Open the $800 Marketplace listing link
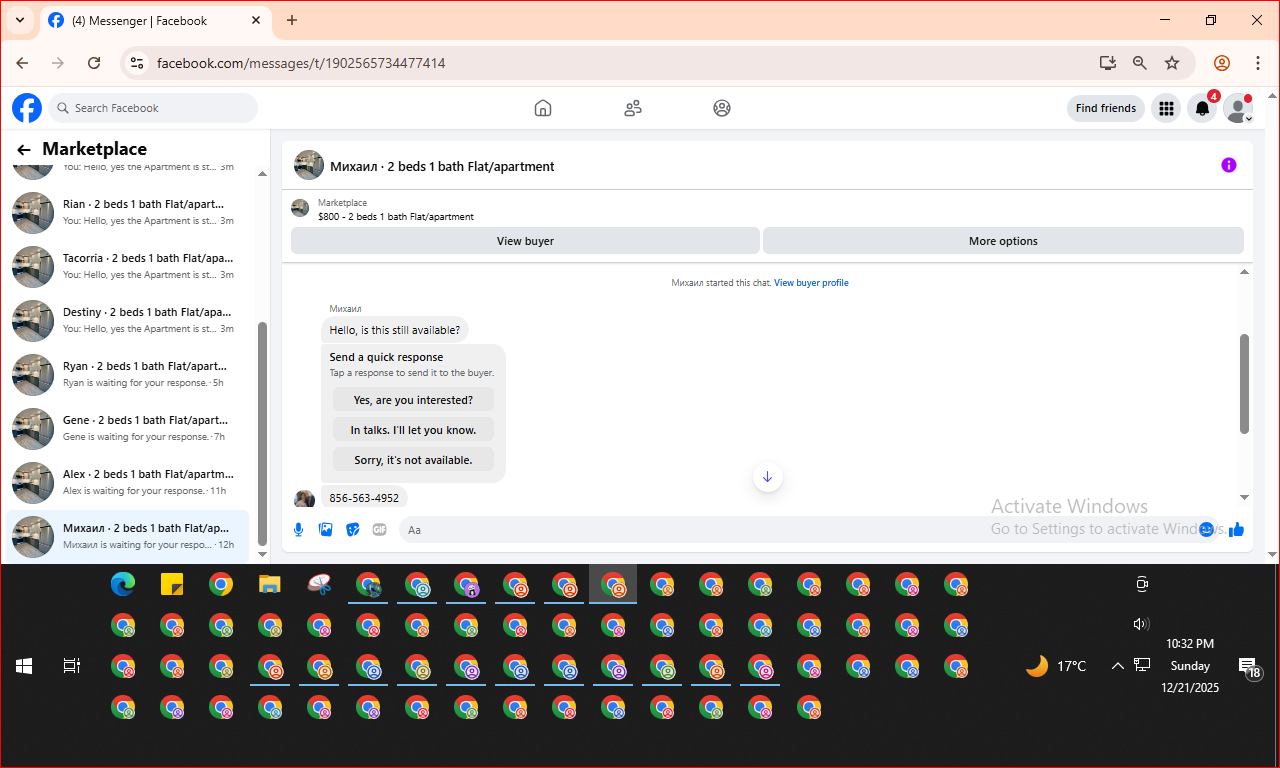Image resolution: width=1280 pixels, height=768 pixels. click(x=396, y=217)
